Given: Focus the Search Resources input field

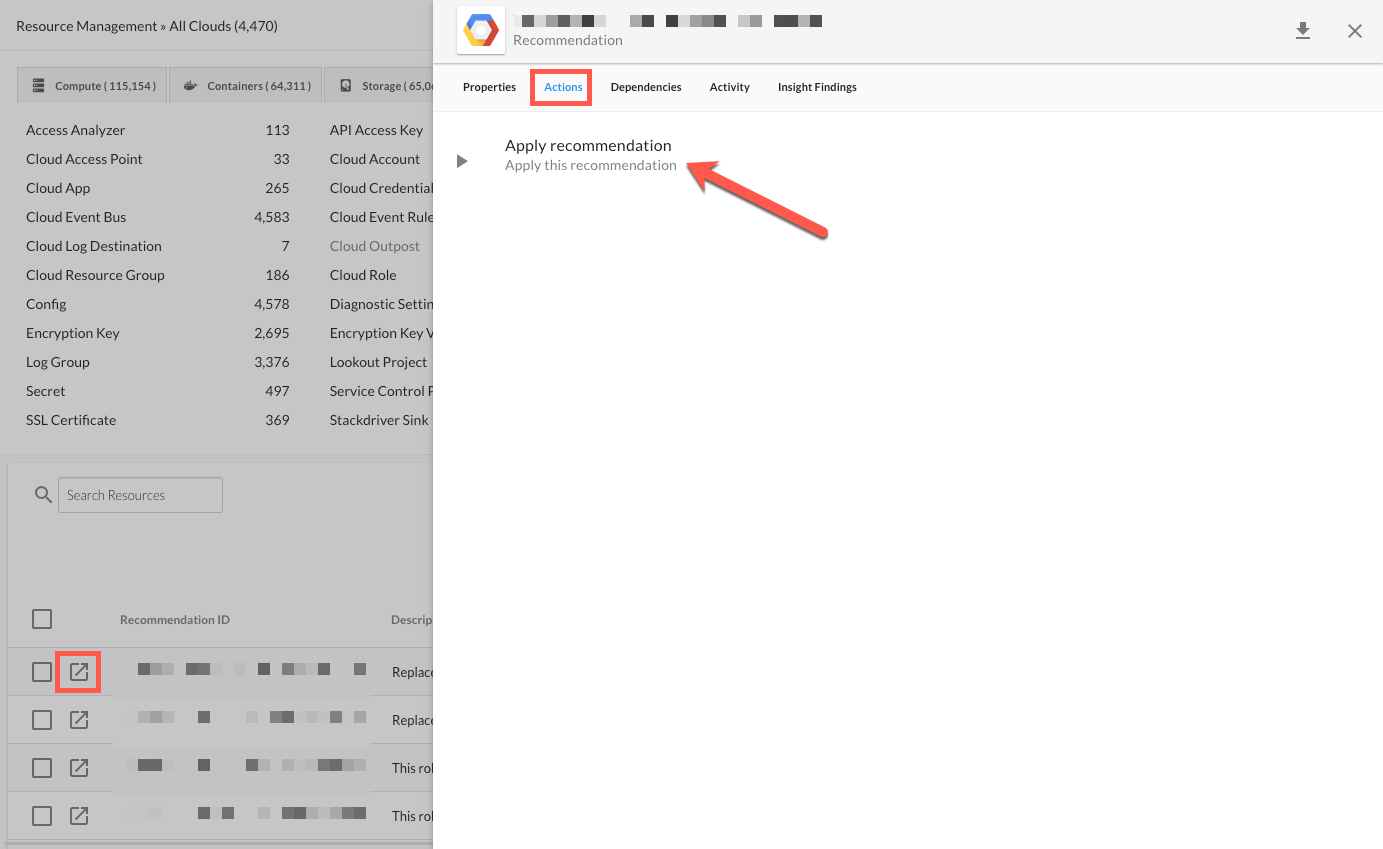Looking at the screenshot, I should pos(140,495).
